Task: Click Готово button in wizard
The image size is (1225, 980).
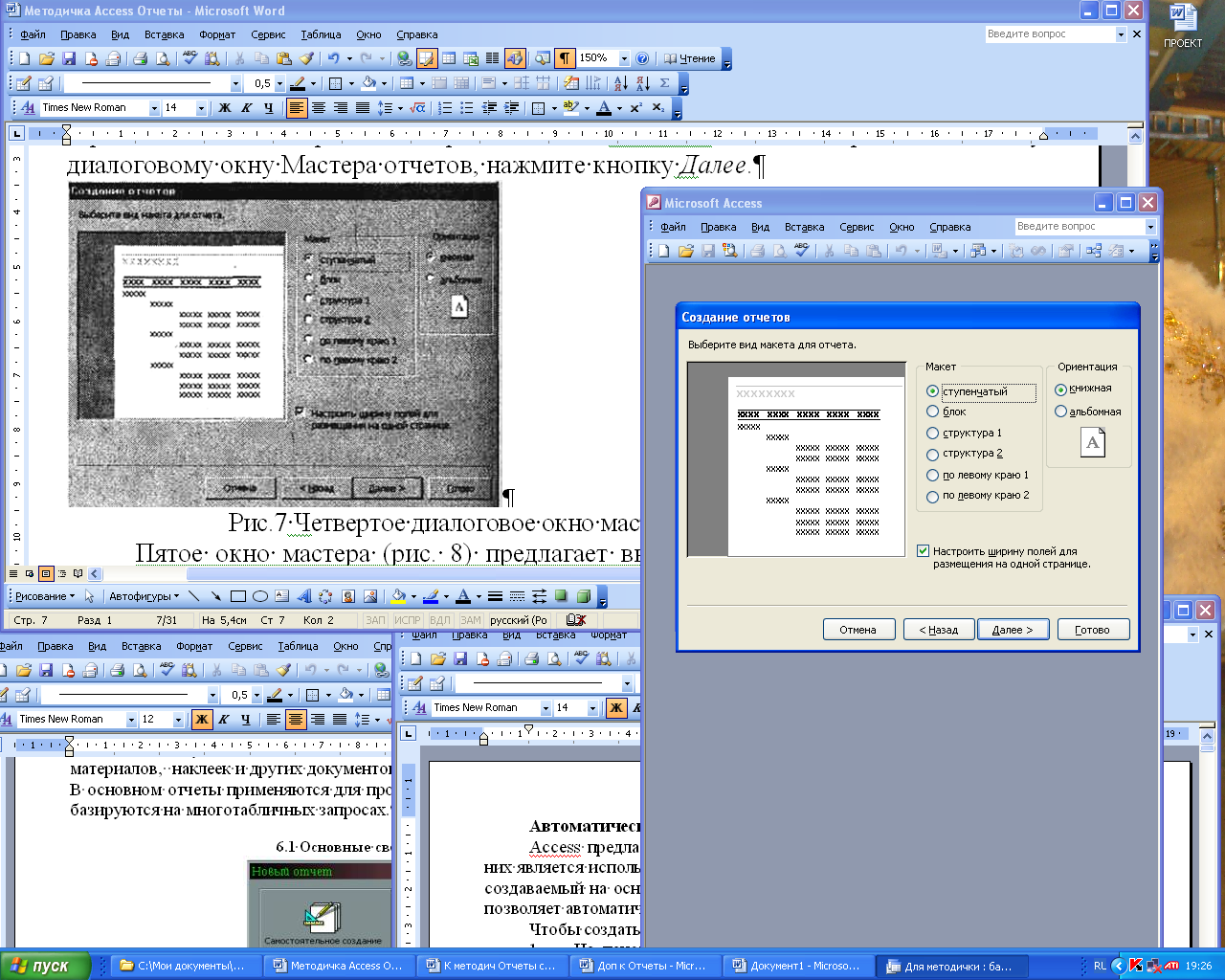Action: (x=1092, y=630)
